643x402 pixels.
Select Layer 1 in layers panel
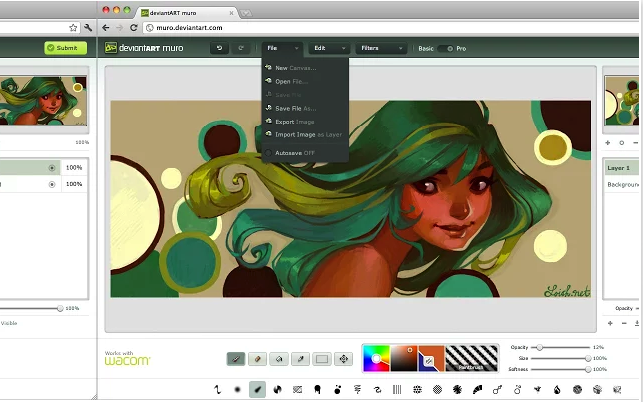pos(622,168)
